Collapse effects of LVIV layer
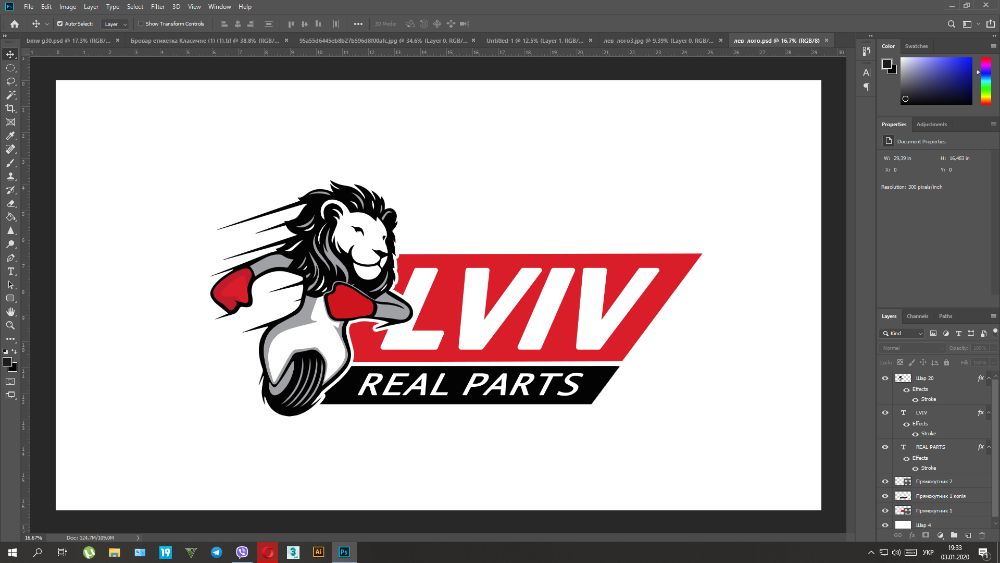 989,413
